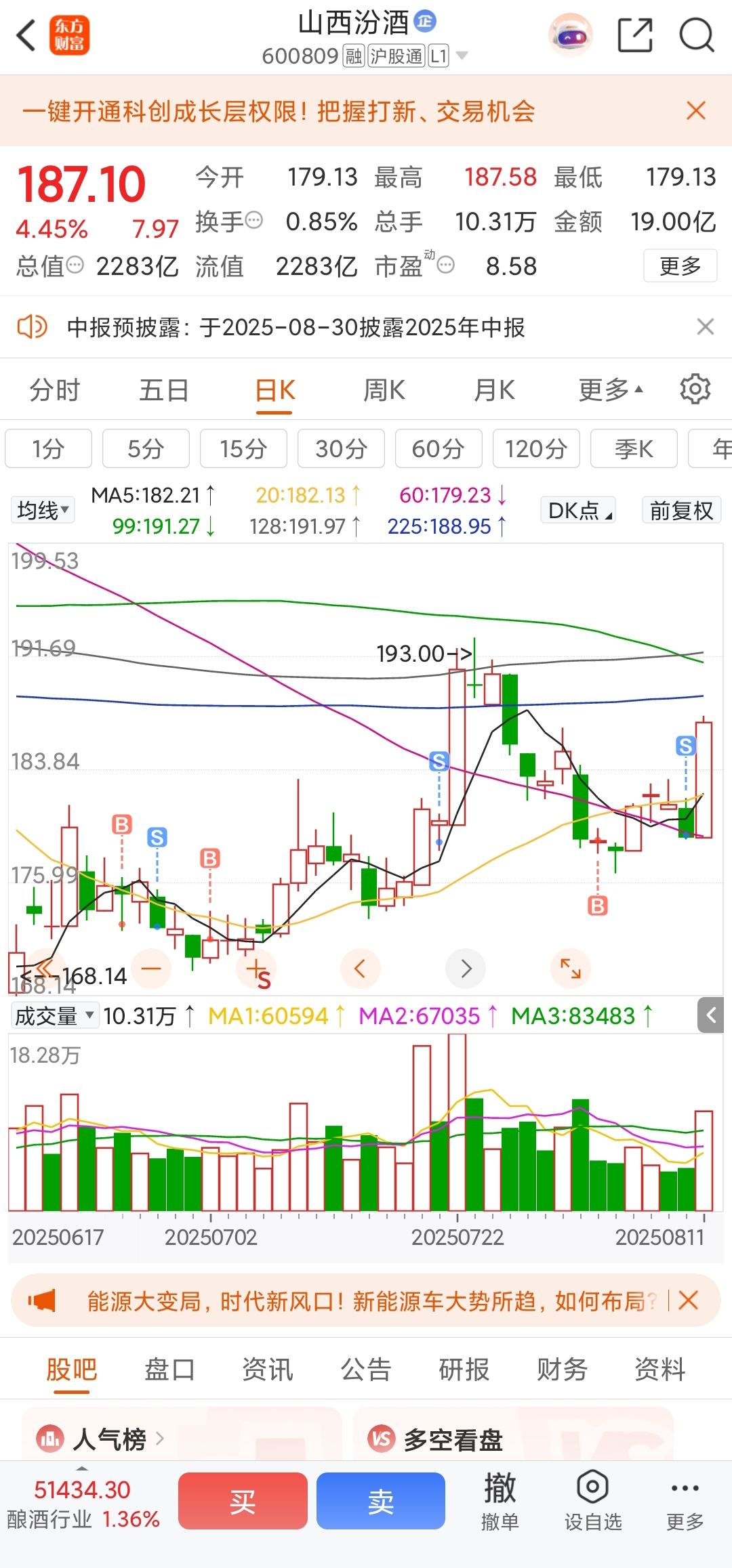Switch to 月K chart tab
The height and width of the screenshot is (1568, 732).
(495, 390)
